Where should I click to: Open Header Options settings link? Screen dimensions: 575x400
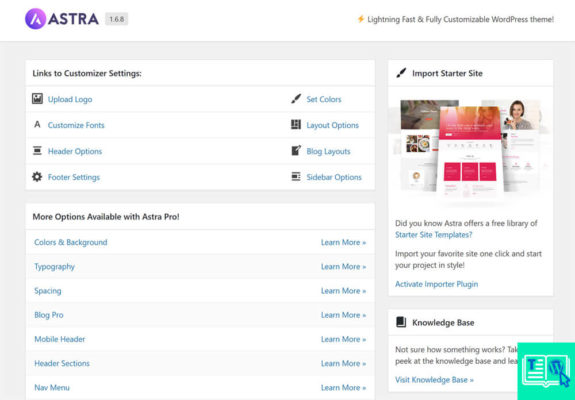[x=75, y=151]
